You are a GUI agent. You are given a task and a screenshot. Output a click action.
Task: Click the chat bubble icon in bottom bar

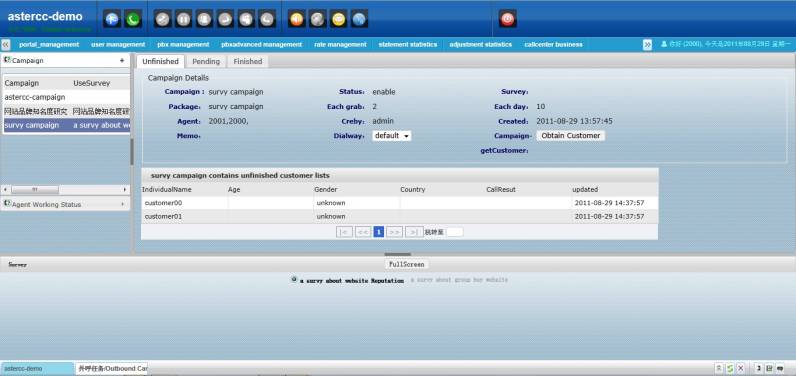point(780,368)
